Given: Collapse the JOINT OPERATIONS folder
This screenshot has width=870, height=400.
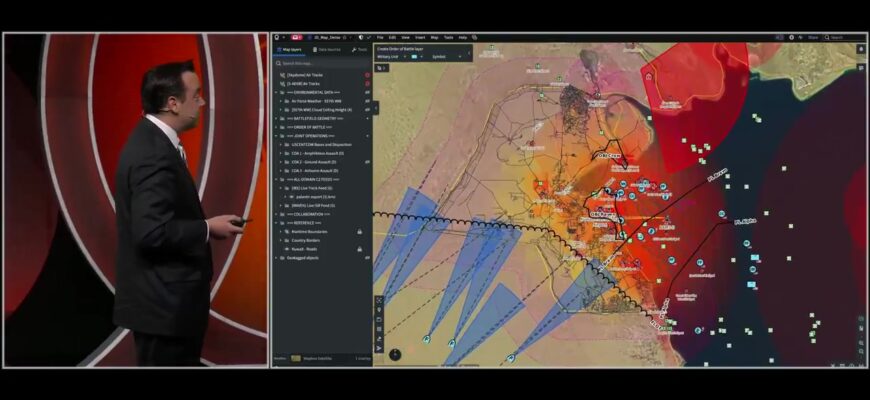Looking at the screenshot, I should (x=276, y=136).
